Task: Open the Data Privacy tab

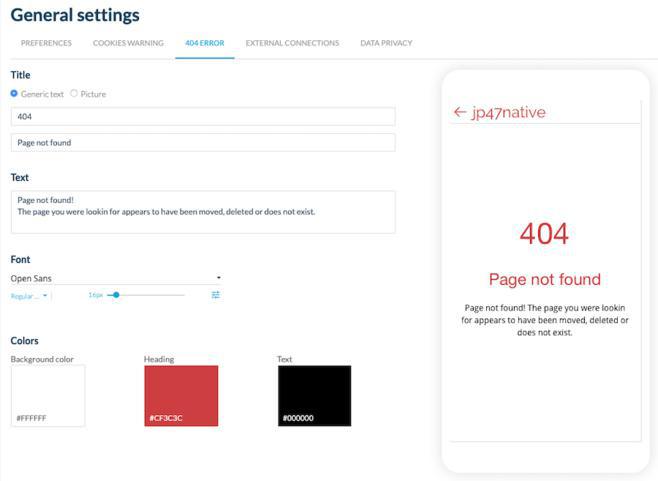Action: point(386,43)
